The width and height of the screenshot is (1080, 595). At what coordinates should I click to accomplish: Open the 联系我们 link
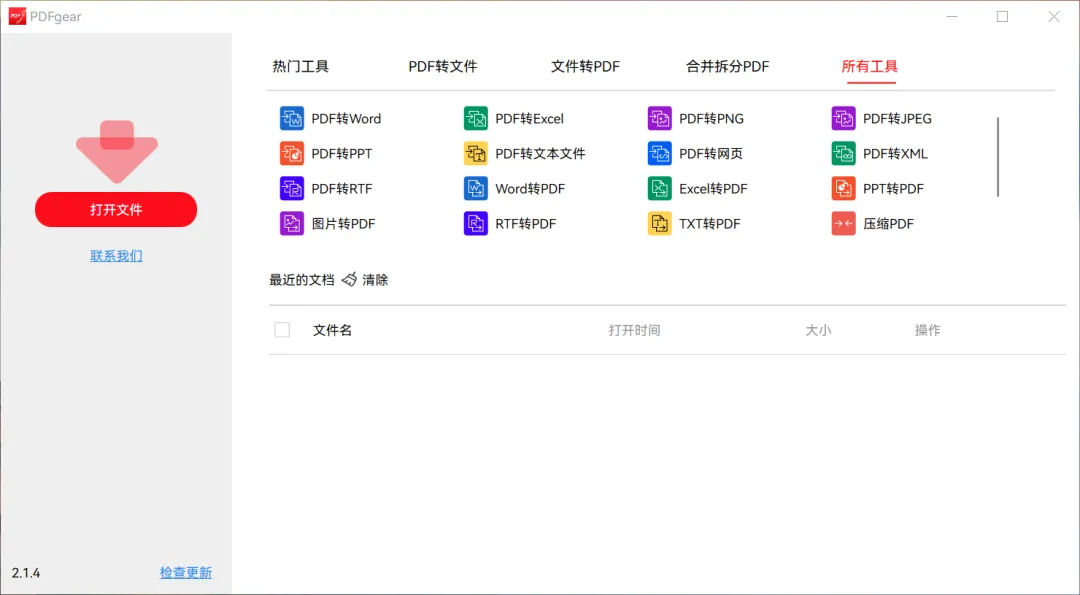click(x=116, y=255)
